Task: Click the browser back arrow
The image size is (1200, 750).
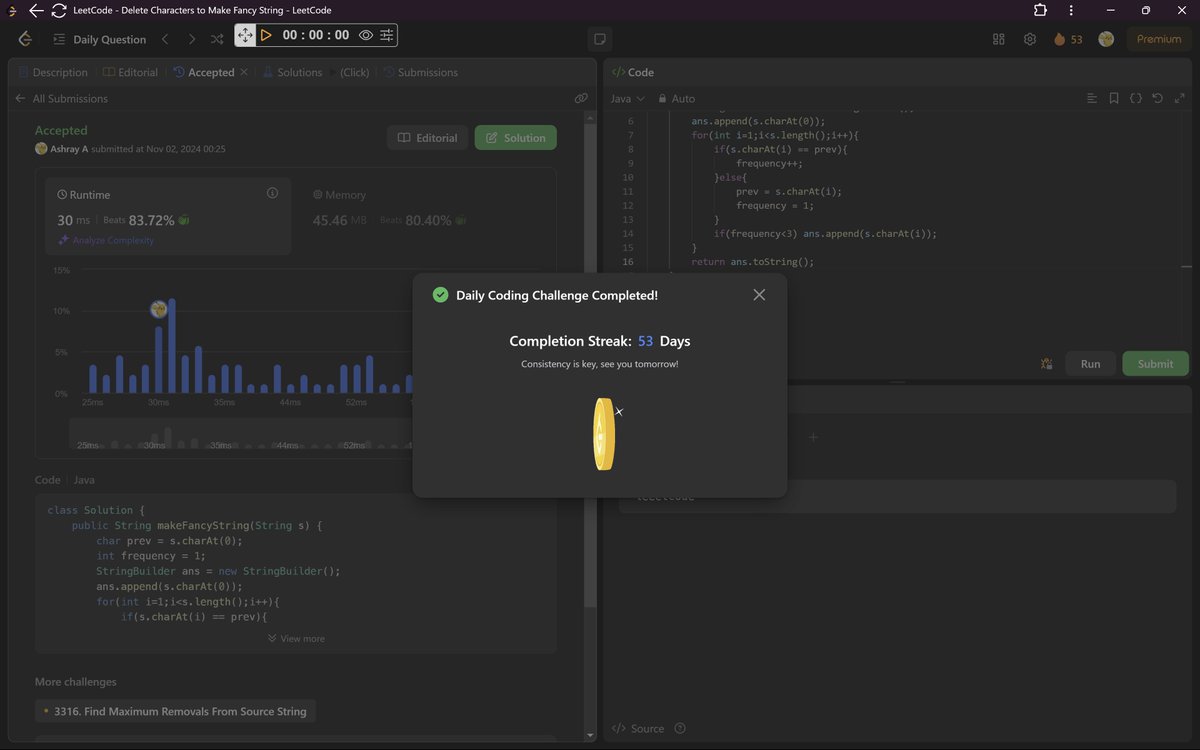Action: coord(36,10)
